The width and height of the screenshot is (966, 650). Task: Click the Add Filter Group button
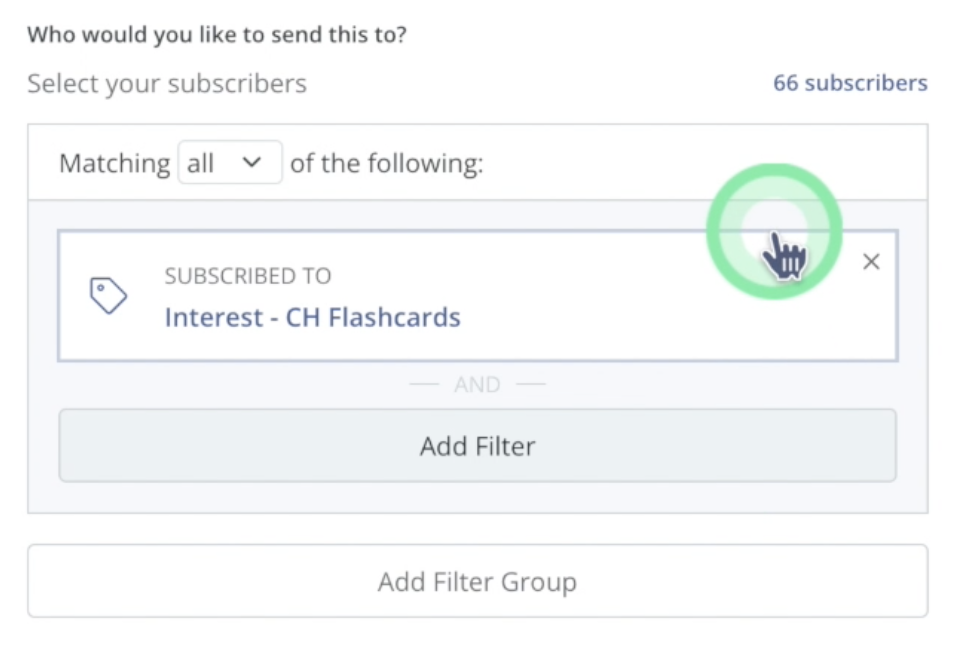coord(477,581)
